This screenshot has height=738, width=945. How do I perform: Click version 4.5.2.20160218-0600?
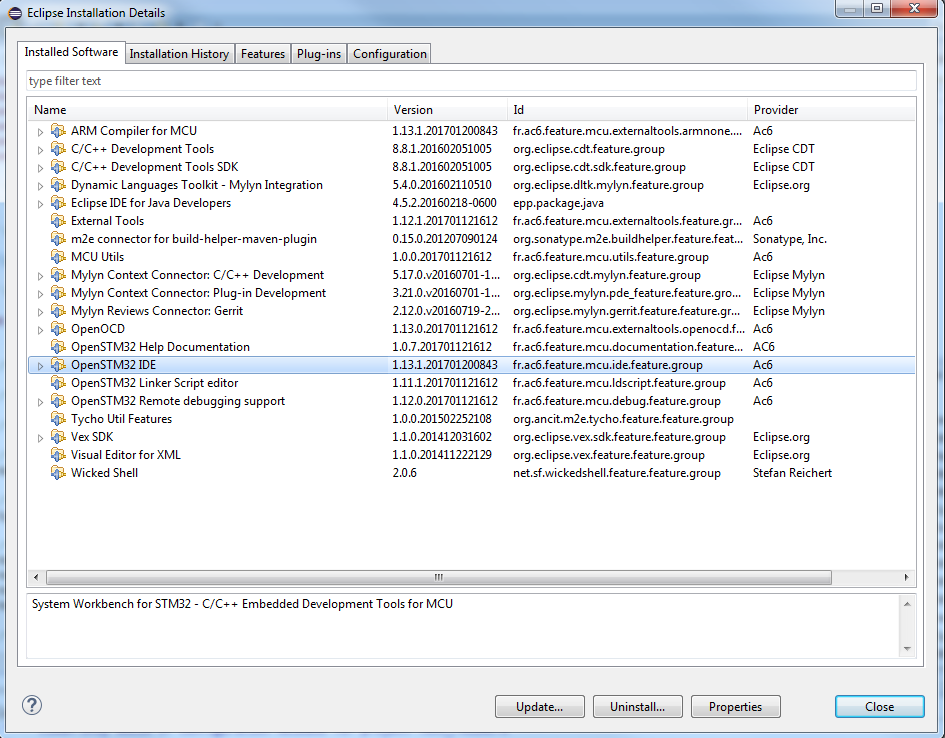(444, 203)
